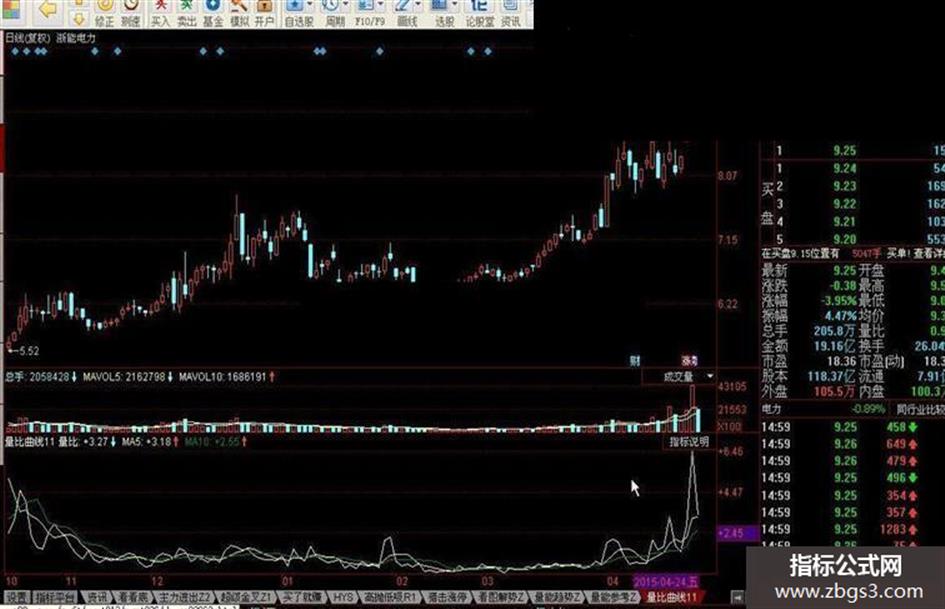Click the 开户 account opening icon
The width and height of the screenshot is (945, 609).
pos(264,13)
